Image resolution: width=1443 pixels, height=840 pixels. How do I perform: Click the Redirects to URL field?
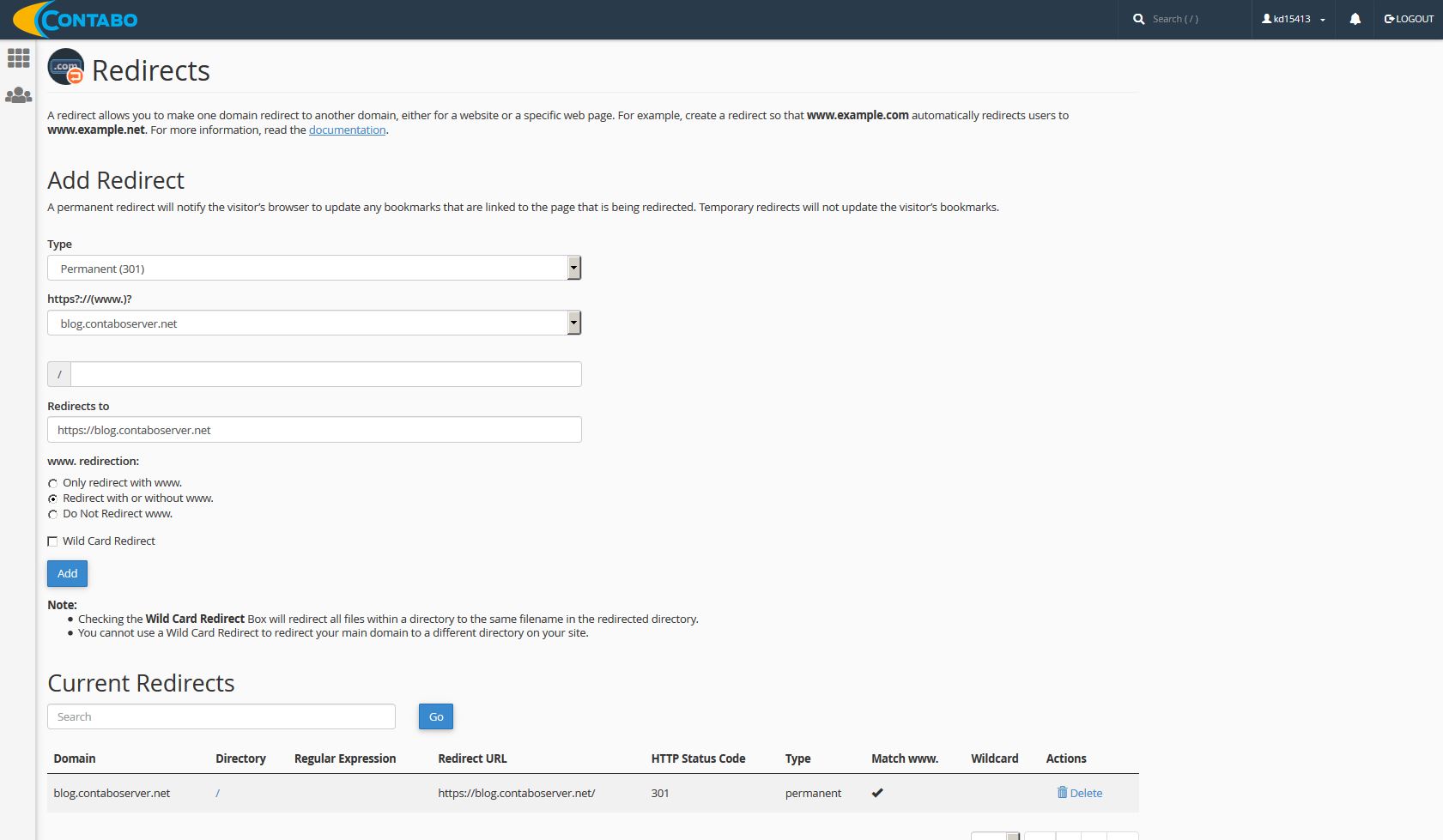(314, 430)
